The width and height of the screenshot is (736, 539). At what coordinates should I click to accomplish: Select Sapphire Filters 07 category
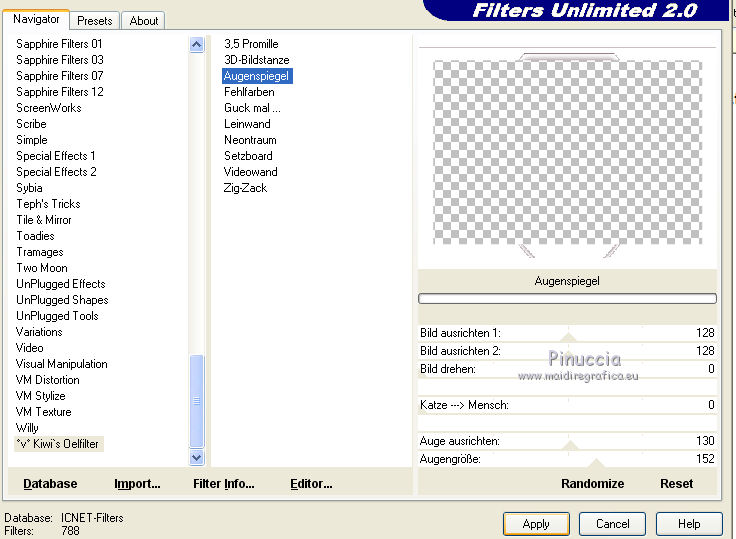(x=60, y=76)
